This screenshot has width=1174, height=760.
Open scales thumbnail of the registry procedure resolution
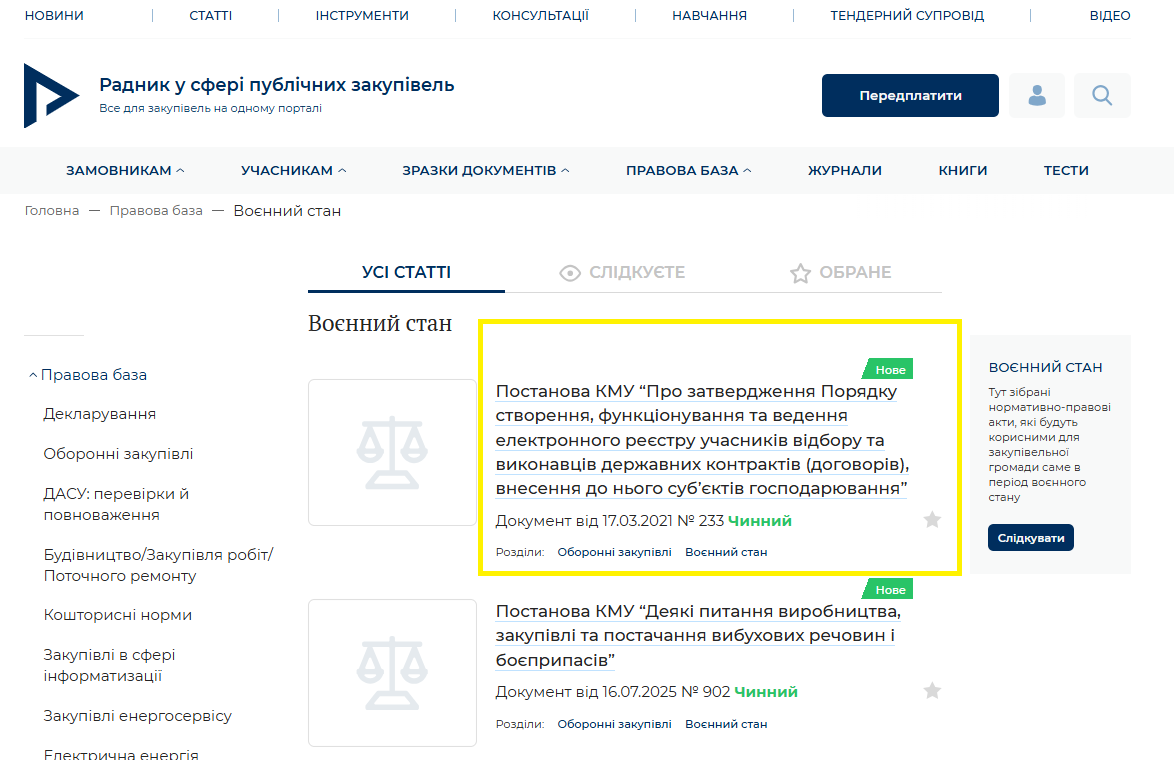392,452
